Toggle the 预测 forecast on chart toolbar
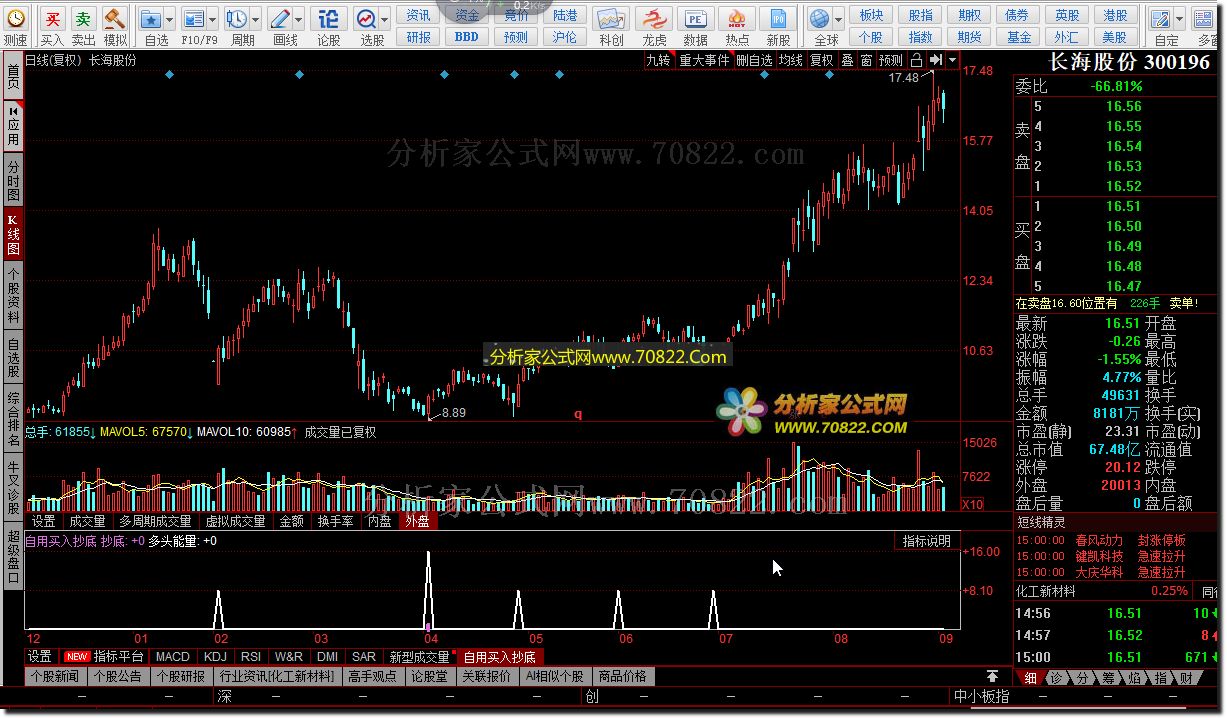 pyautogui.click(x=890, y=60)
